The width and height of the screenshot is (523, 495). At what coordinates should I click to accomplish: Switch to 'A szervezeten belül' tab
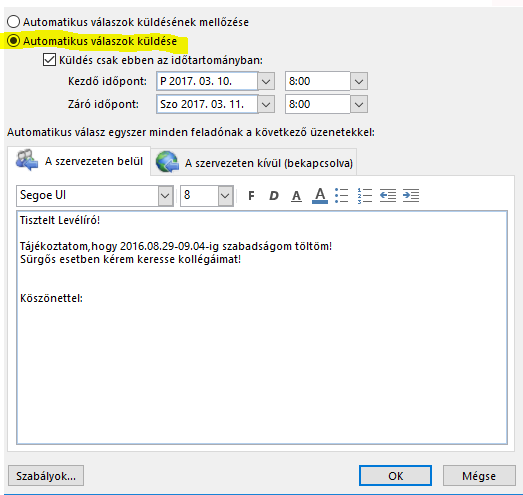(x=79, y=161)
